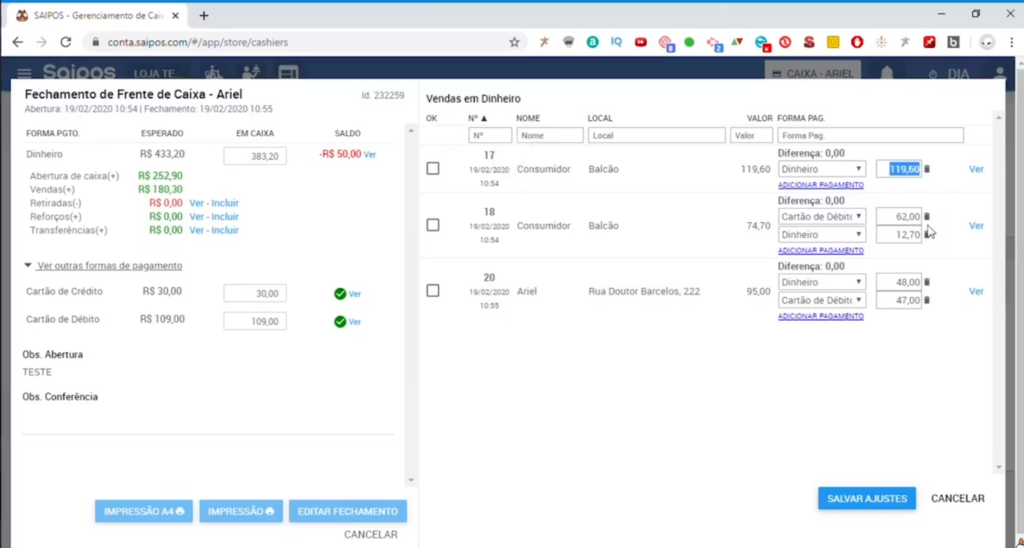Screen dimensions: 1024x548
Task: Open the Cartão de Débito dropdown for sale 18
Action: coord(821,216)
